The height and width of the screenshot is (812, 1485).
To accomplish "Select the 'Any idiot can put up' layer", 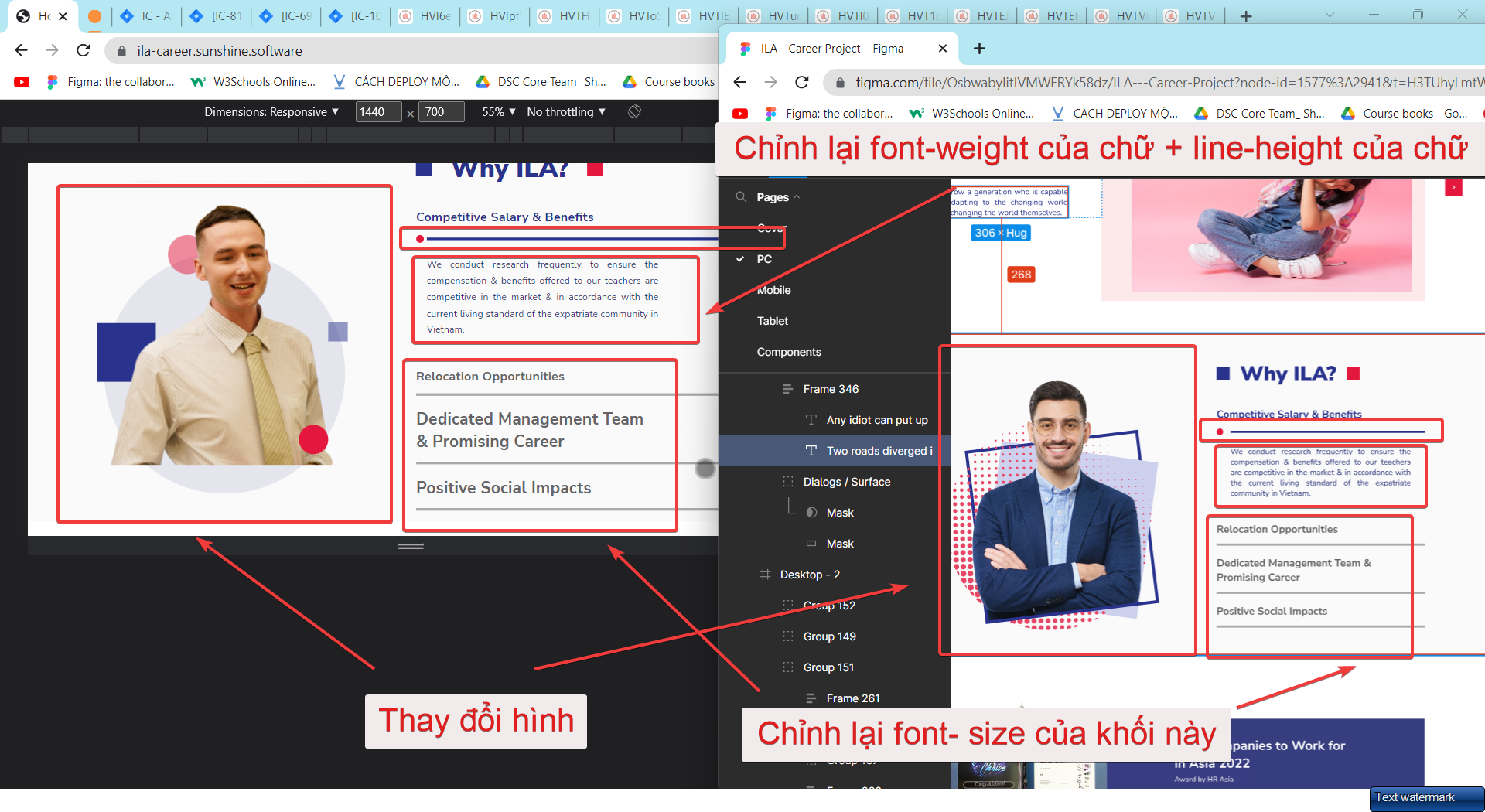I will point(835,420).
